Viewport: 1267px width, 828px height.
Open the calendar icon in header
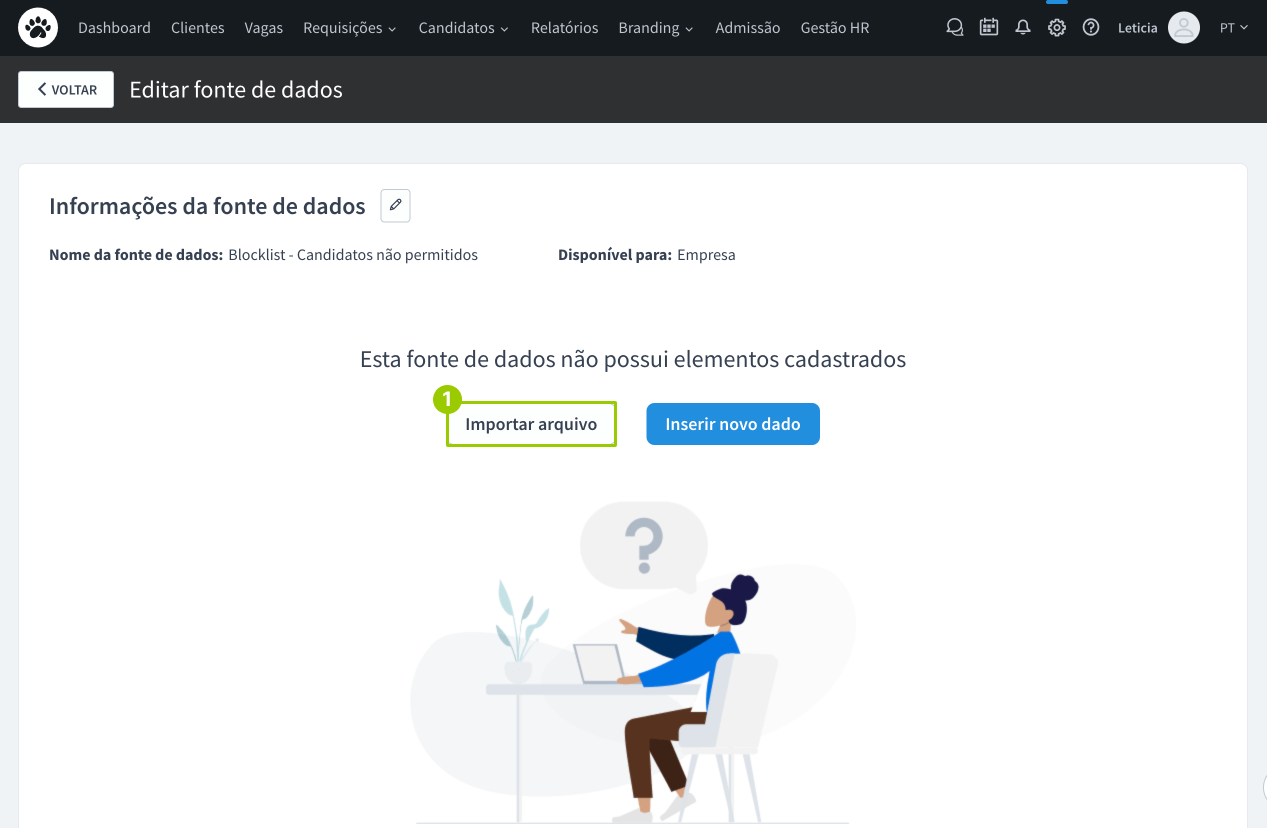(989, 28)
